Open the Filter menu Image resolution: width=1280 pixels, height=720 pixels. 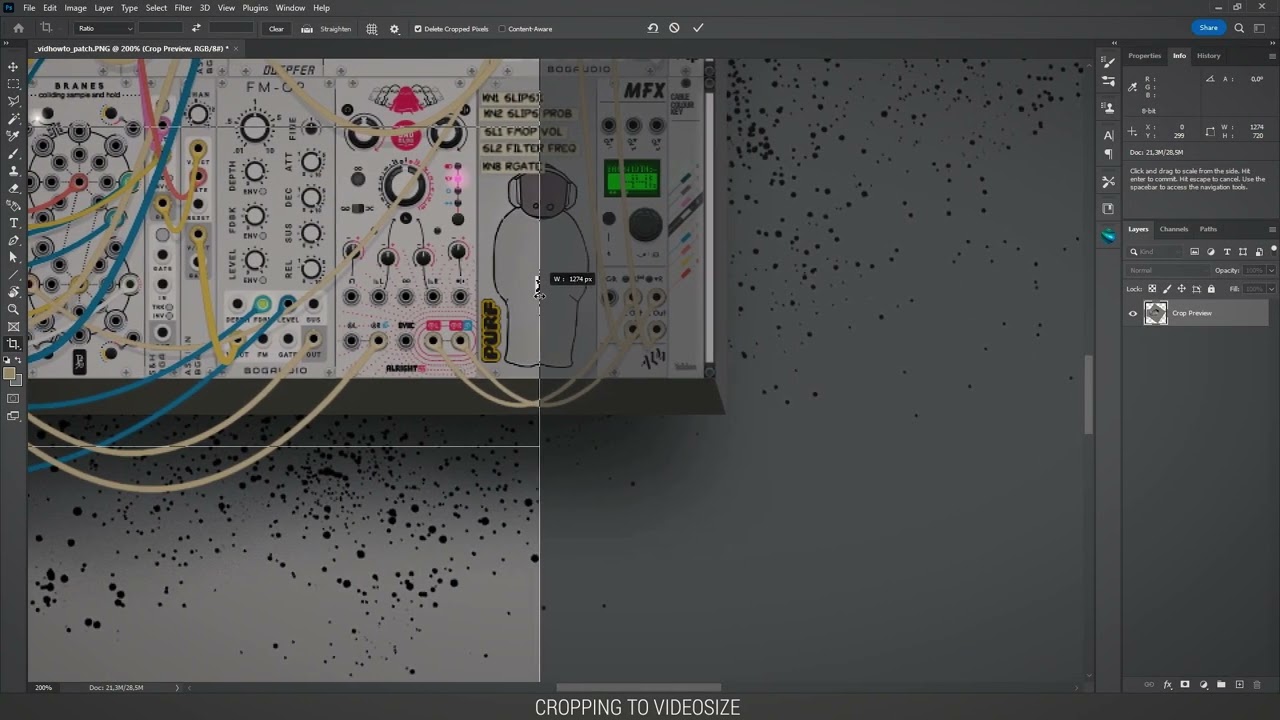pos(183,7)
